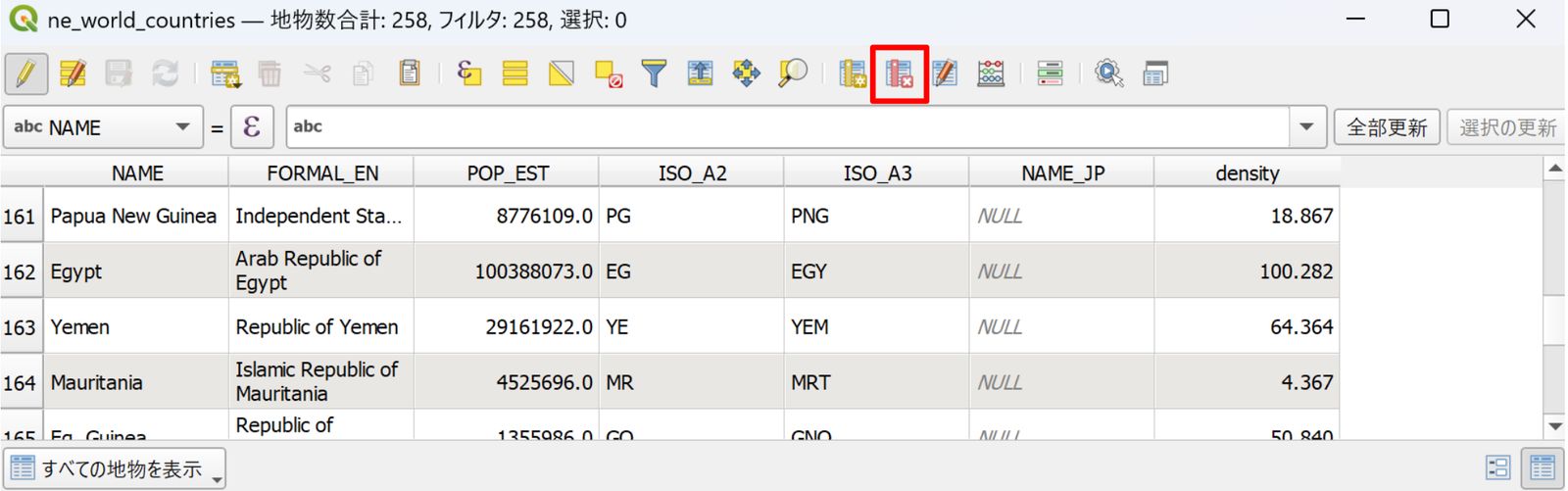Expand expression history dropdown arrow
Viewport: 1568px width, 491px height.
pyautogui.click(x=1306, y=126)
